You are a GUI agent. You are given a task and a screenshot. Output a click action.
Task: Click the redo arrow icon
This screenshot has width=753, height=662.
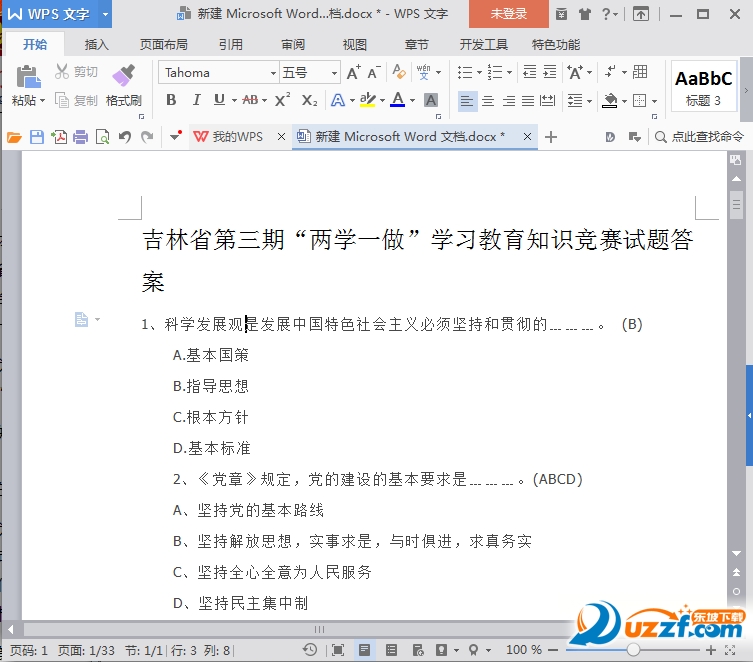[x=147, y=137]
